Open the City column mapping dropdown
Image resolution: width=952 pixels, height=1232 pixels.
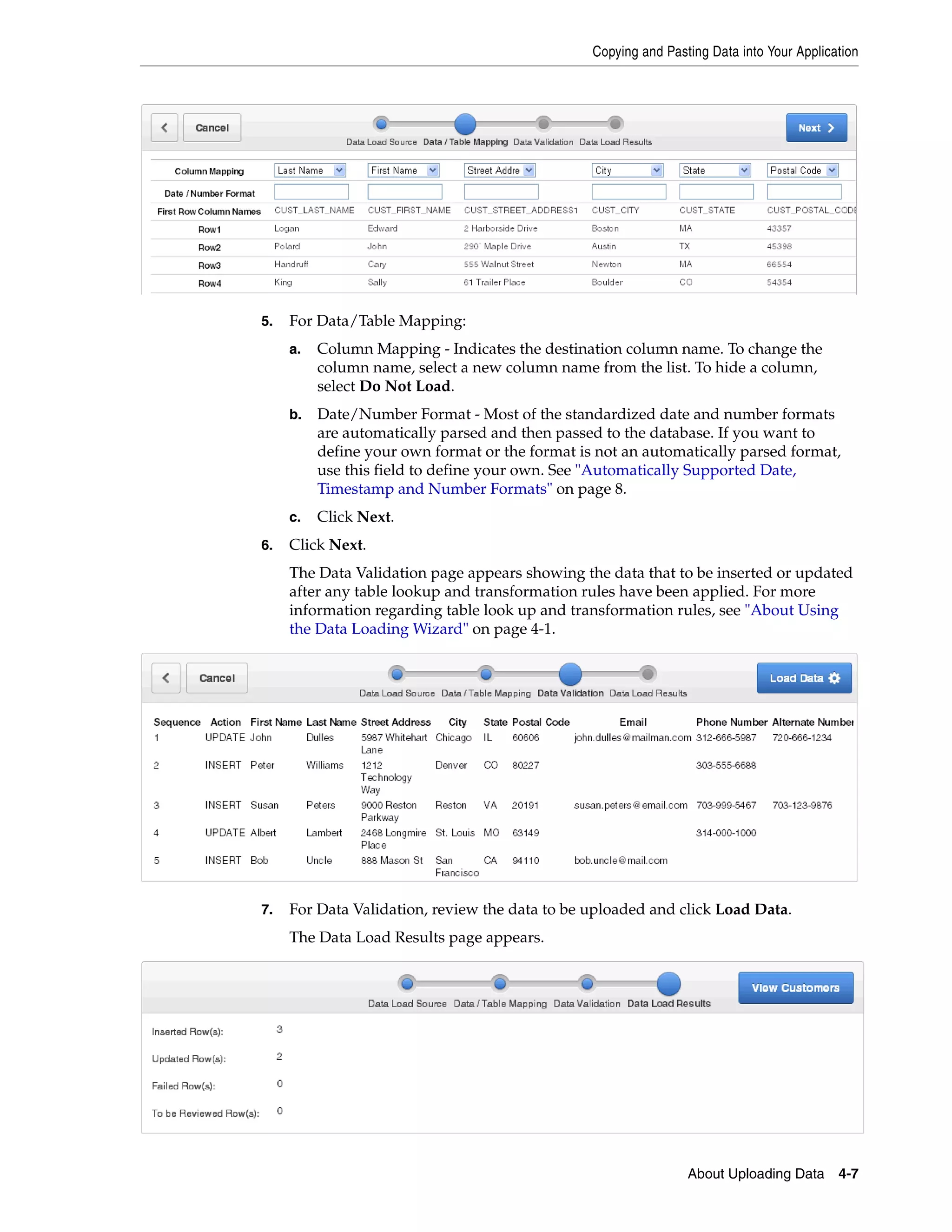click(627, 170)
